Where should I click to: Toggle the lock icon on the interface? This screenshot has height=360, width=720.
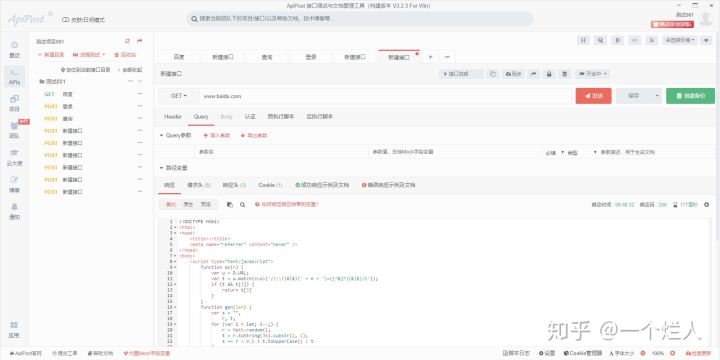pyautogui.click(x=549, y=74)
